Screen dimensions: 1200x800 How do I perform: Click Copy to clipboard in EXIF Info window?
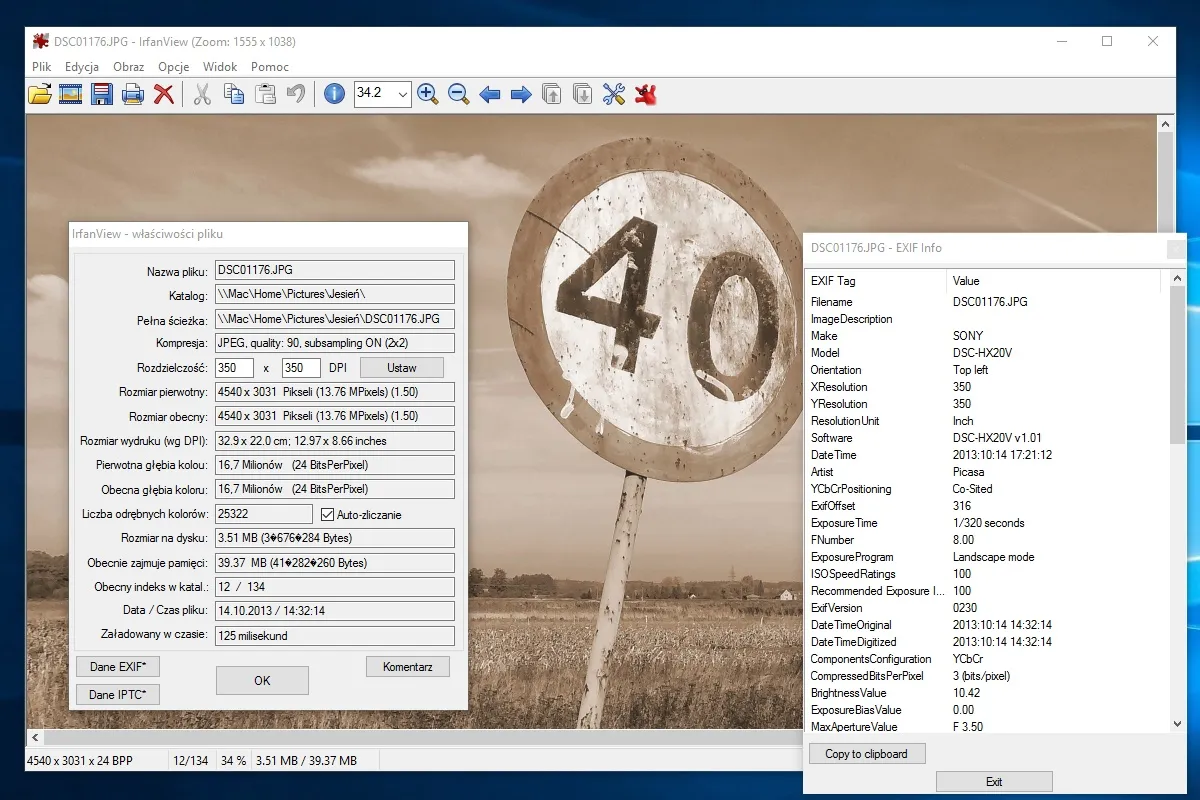tap(866, 753)
